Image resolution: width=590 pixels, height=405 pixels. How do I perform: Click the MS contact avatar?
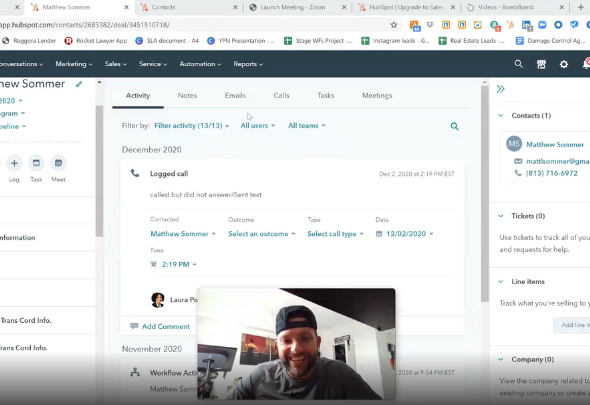[514, 144]
